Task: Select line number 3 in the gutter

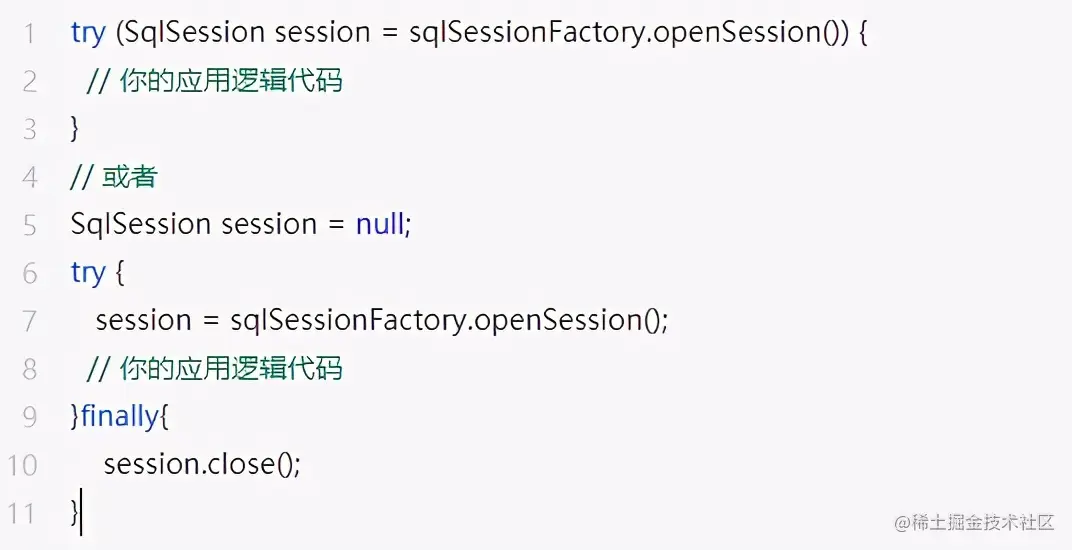Action: point(28,129)
